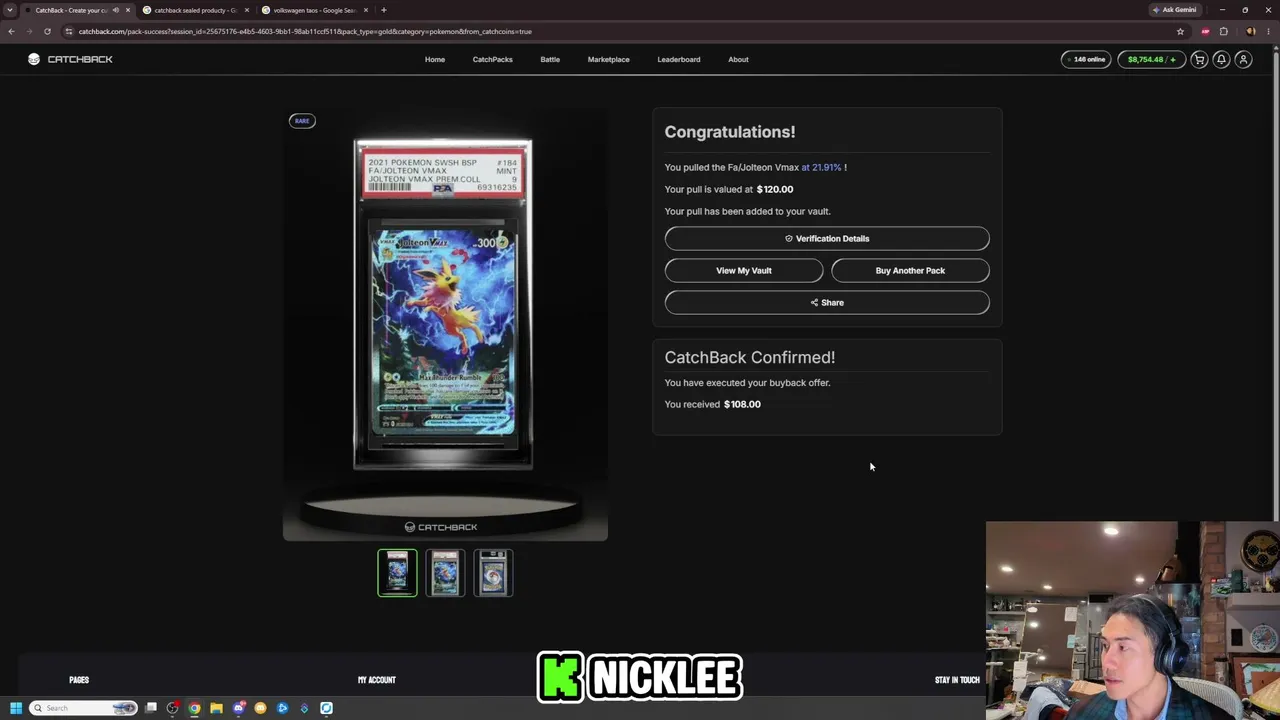
Task: Click the CatchBack Confirmed! heading
Action: tap(750, 357)
